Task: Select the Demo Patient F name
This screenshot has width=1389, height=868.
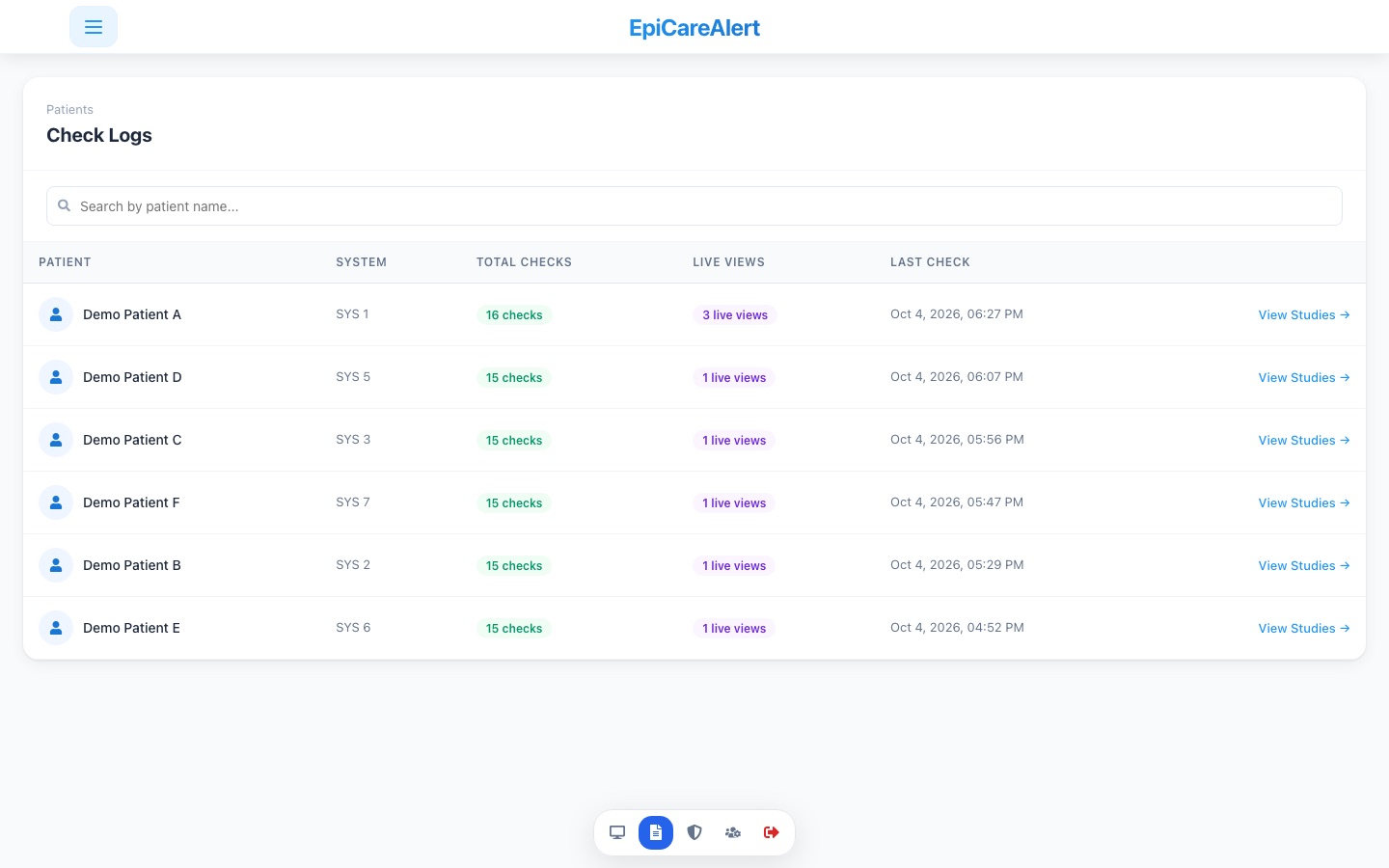Action: [x=131, y=502]
